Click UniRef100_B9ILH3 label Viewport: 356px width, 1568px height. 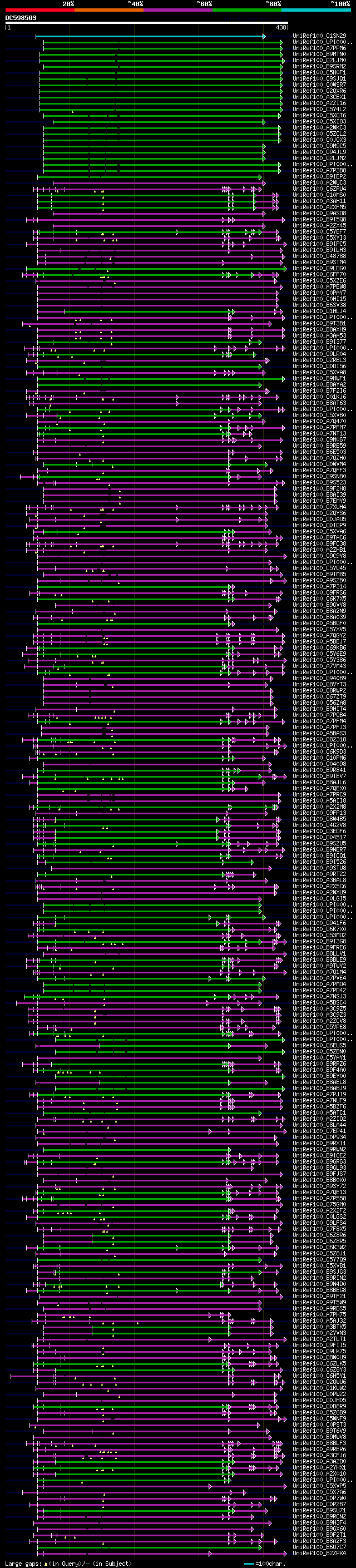click(319, 250)
